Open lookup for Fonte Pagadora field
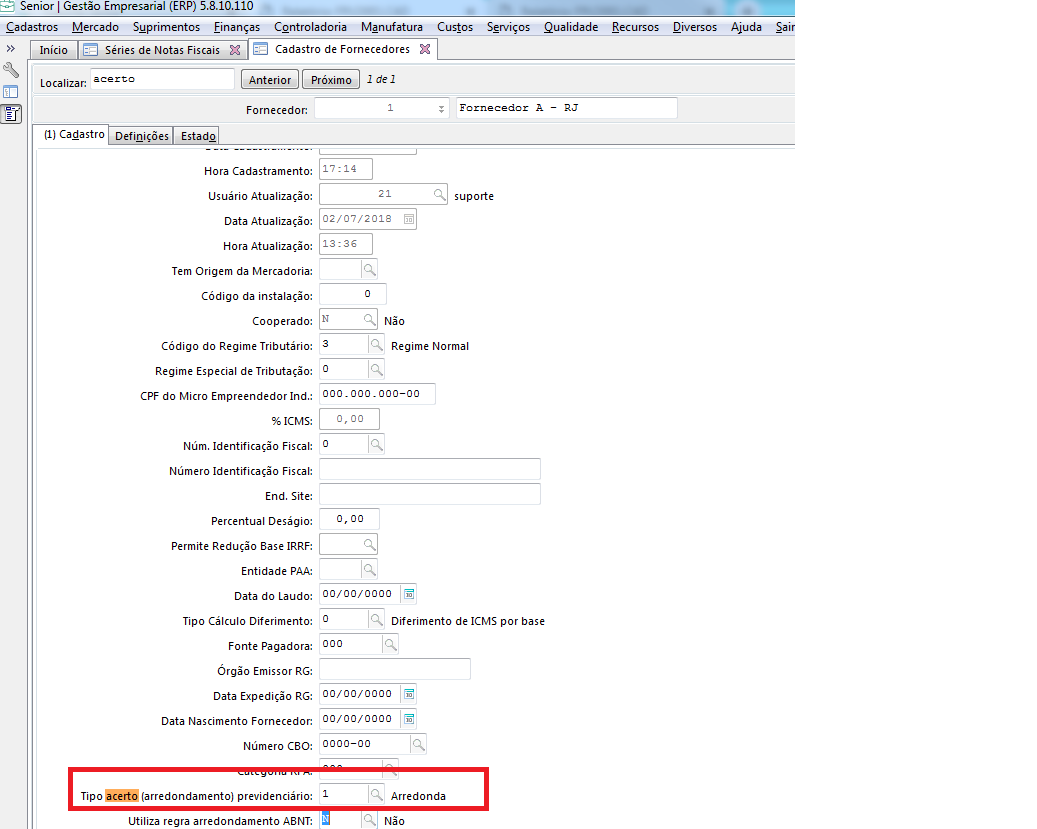Screen dimensions: 1037x829 (x=390, y=645)
